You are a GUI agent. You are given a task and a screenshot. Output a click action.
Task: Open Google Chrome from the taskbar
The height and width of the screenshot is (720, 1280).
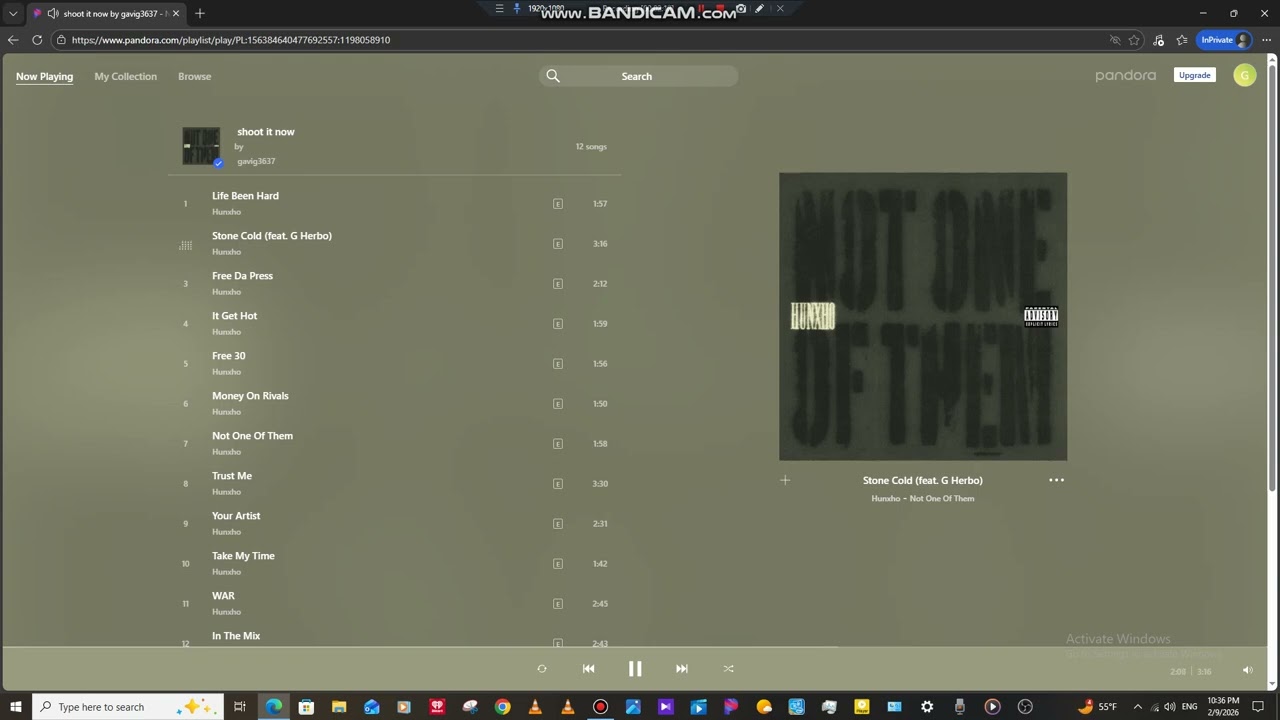(502, 707)
